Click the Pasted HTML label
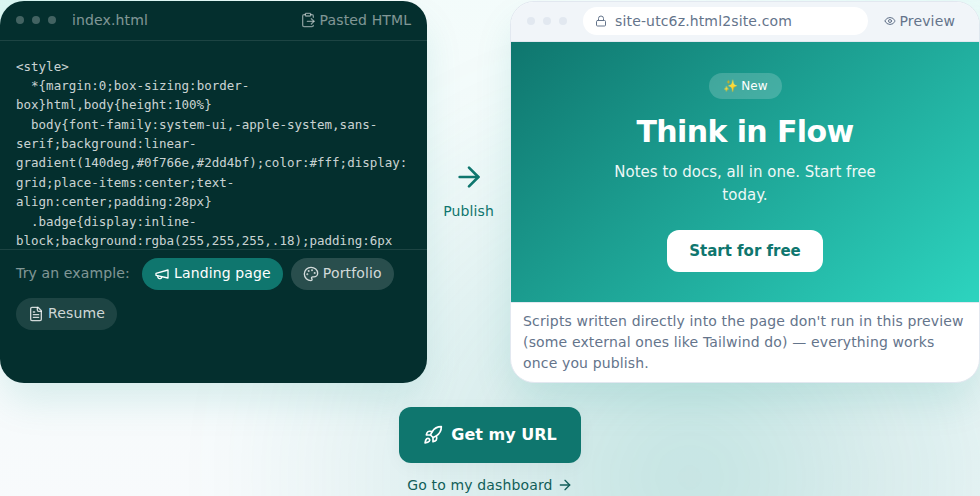 pyautogui.click(x=365, y=20)
